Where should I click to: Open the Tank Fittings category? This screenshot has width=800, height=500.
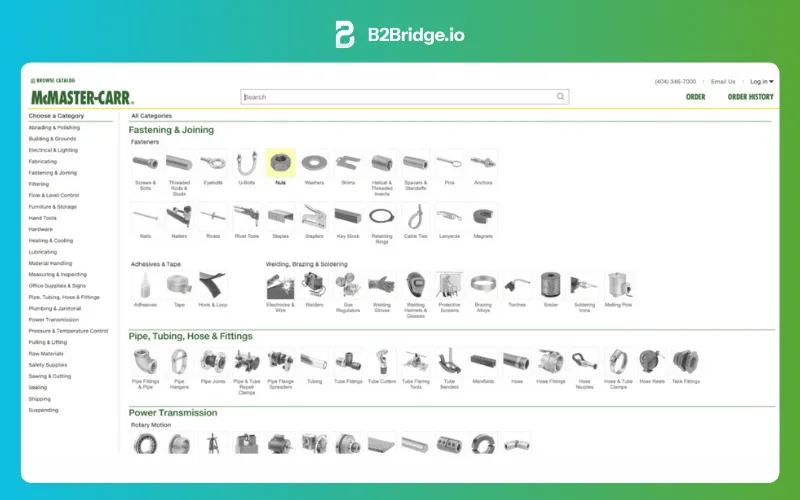click(686, 362)
